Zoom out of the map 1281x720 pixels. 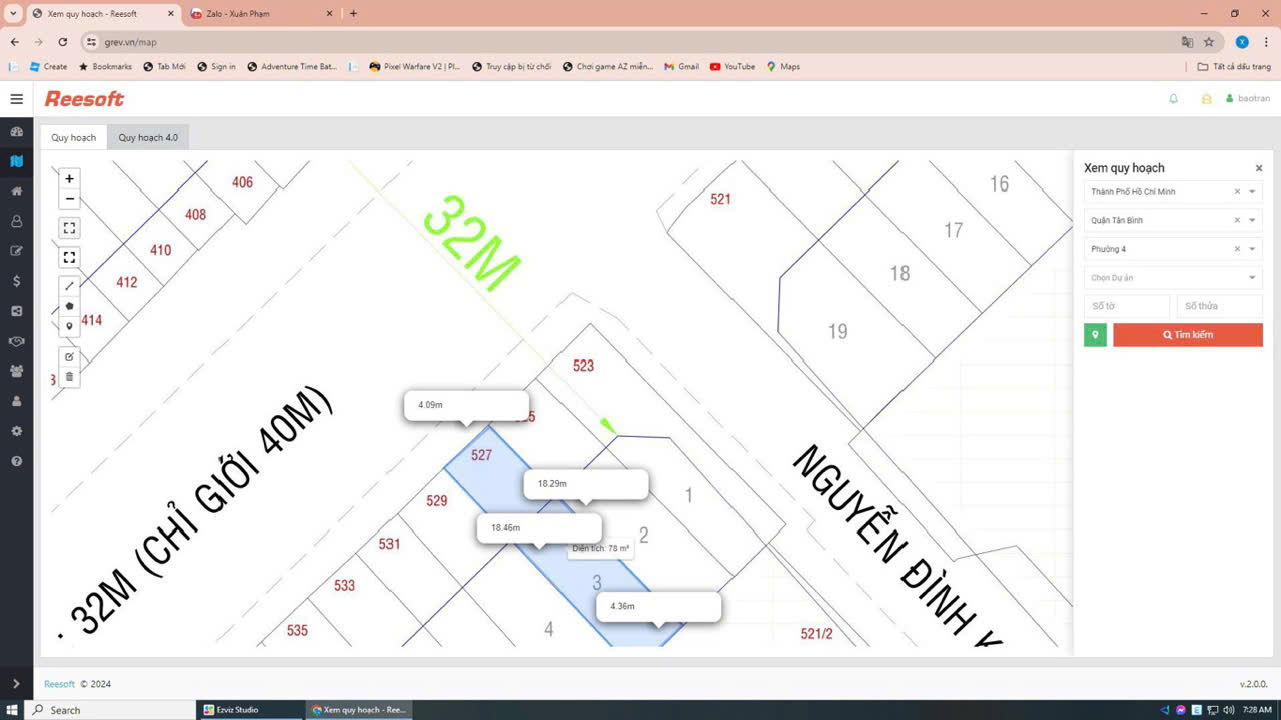tap(69, 199)
